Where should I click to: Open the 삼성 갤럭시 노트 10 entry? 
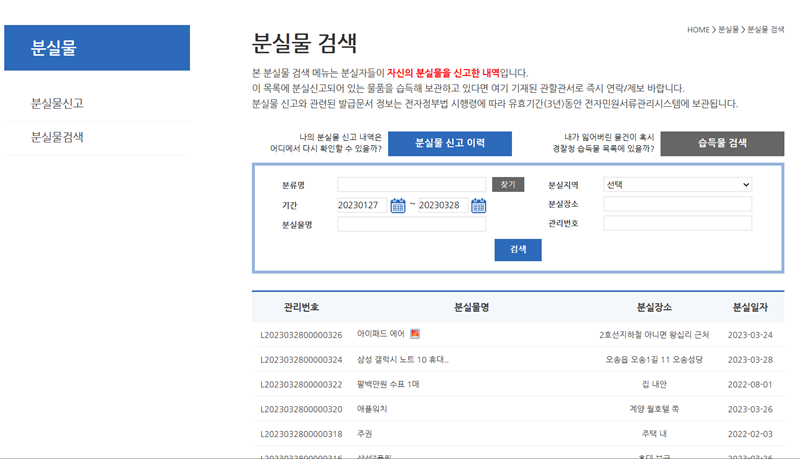pos(403,360)
